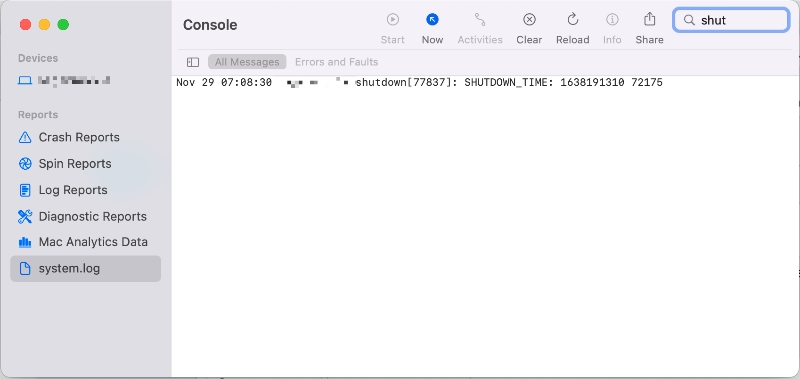
Task: Click the laptop device icon
Action: (24, 81)
